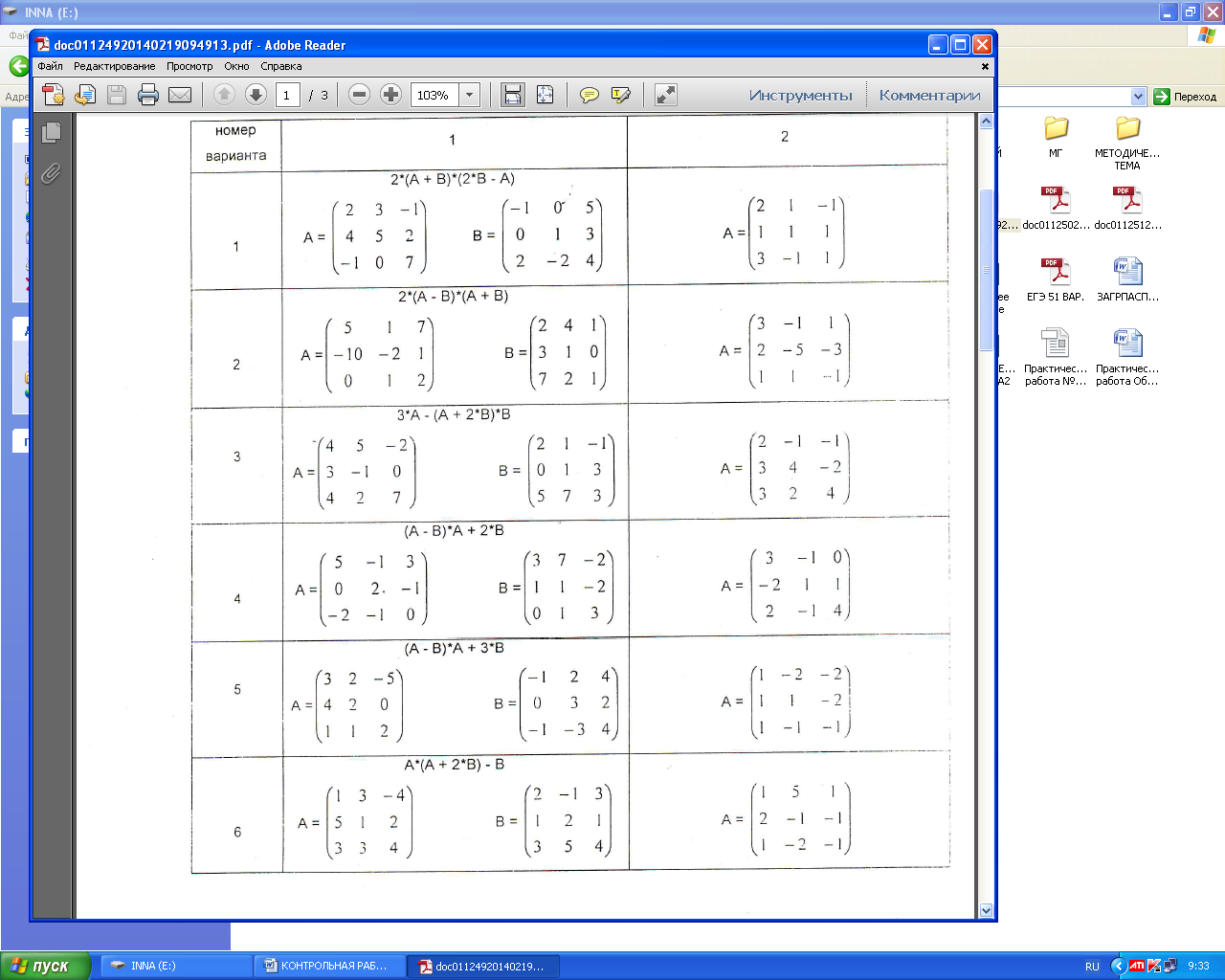Open the Окно menu

tap(236, 66)
